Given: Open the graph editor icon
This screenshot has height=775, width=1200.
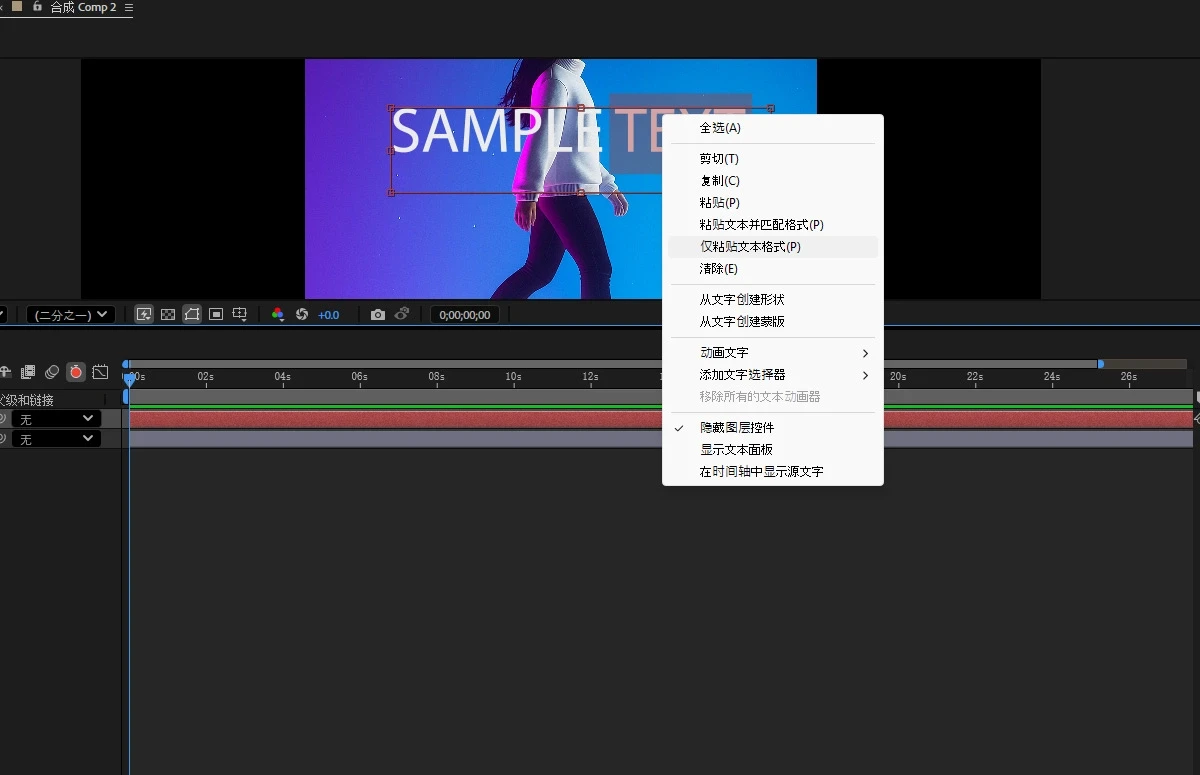Looking at the screenshot, I should point(100,372).
